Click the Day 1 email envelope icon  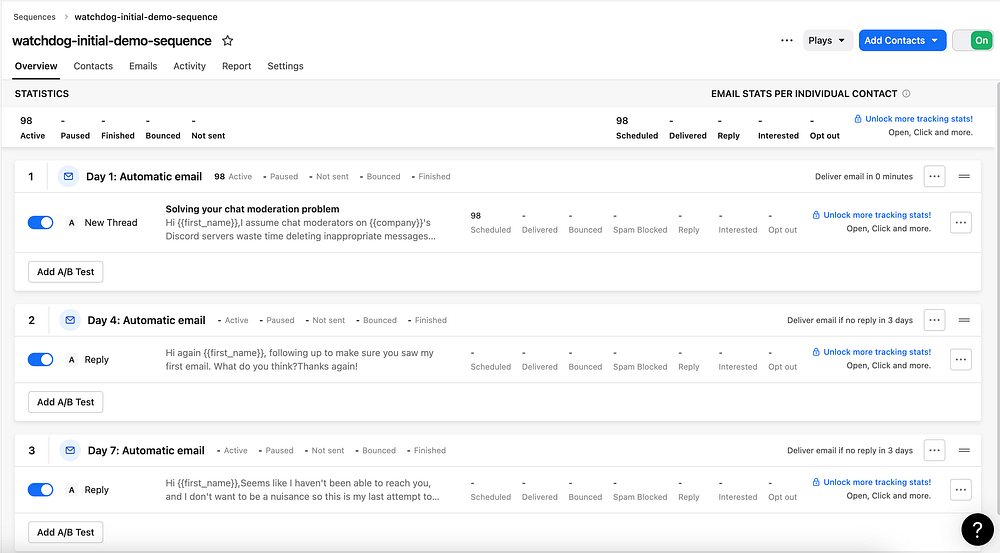[x=69, y=177]
